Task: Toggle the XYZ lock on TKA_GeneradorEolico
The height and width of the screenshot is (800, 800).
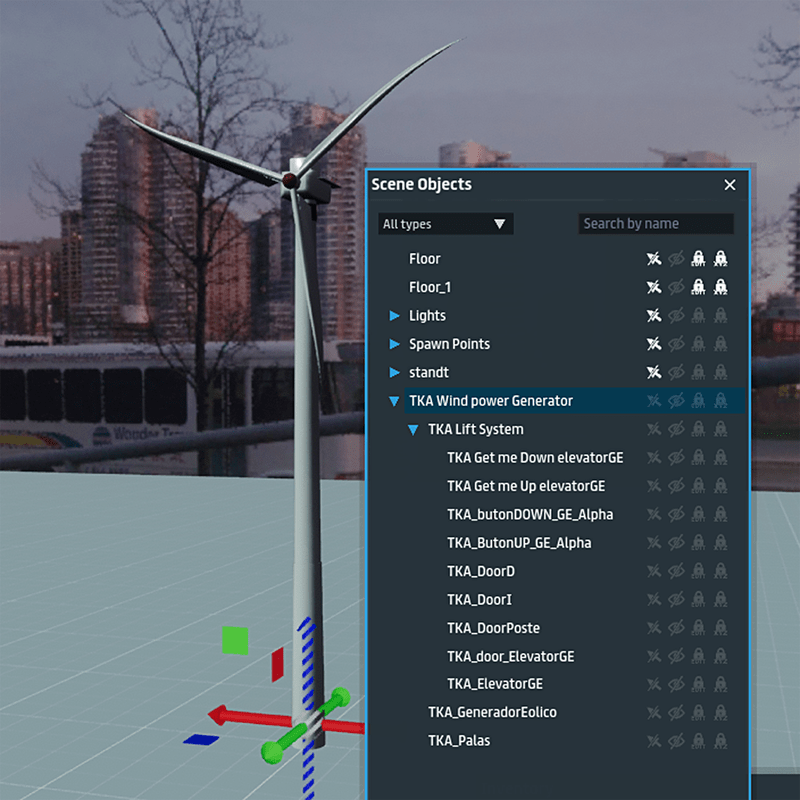Action: click(x=720, y=713)
